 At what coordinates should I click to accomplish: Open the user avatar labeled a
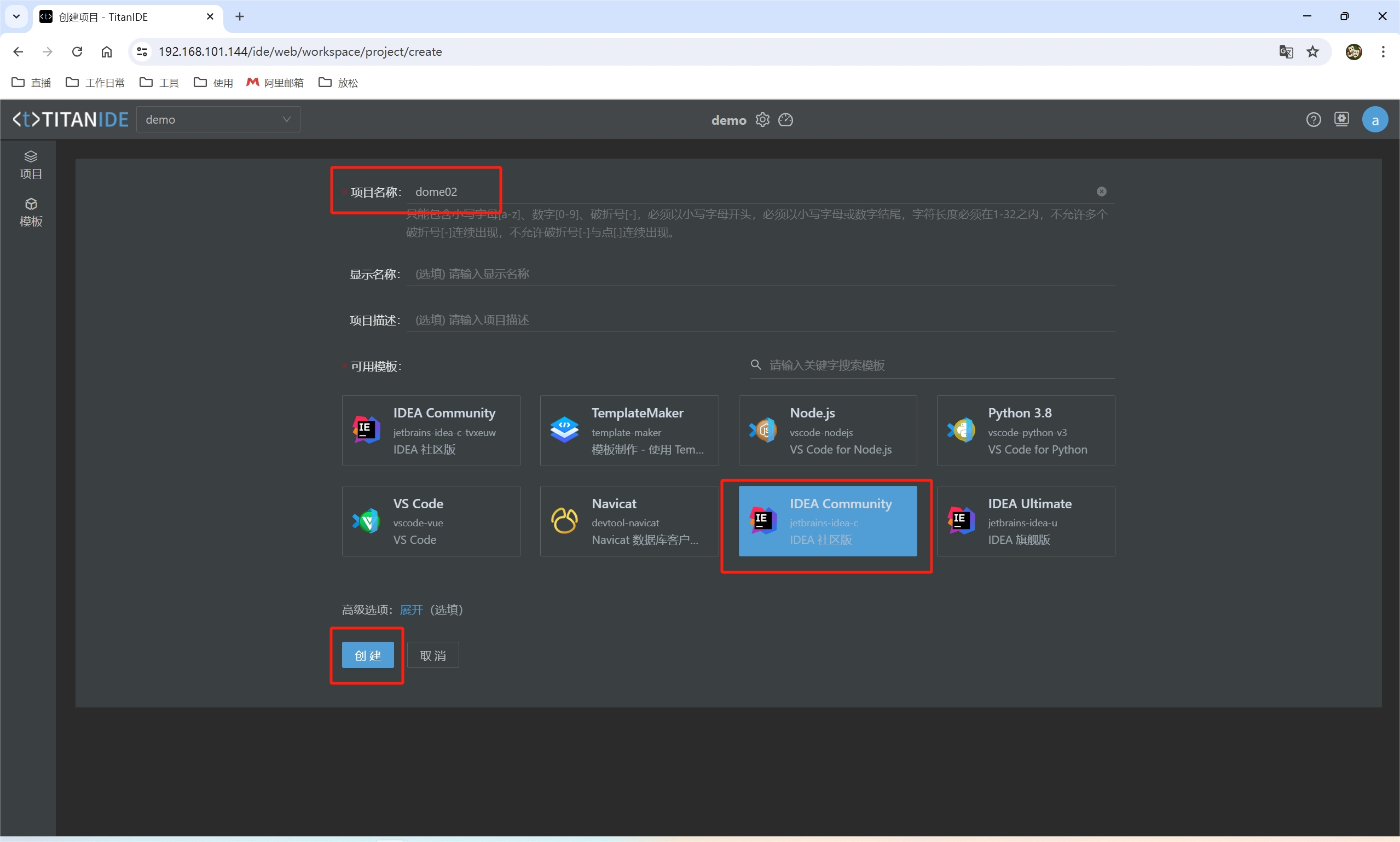pyautogui.click(x=1375, y=120)
